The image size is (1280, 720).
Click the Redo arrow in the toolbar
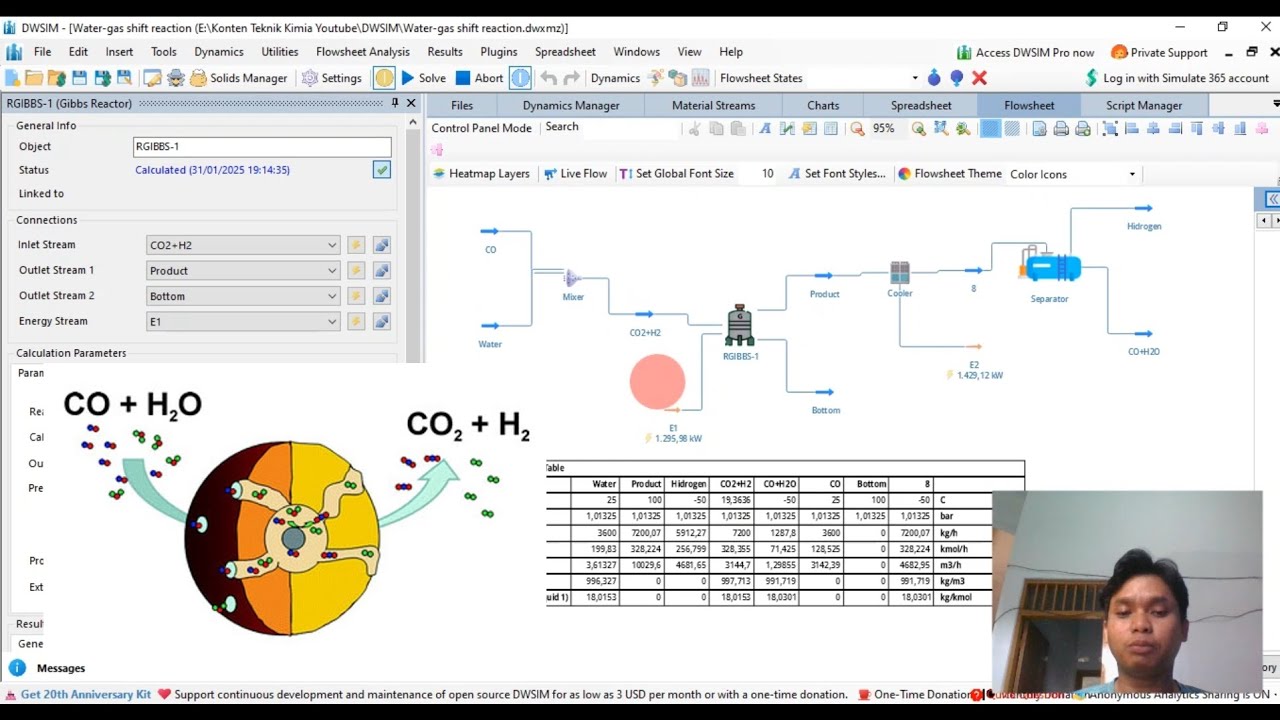(571, 78)
